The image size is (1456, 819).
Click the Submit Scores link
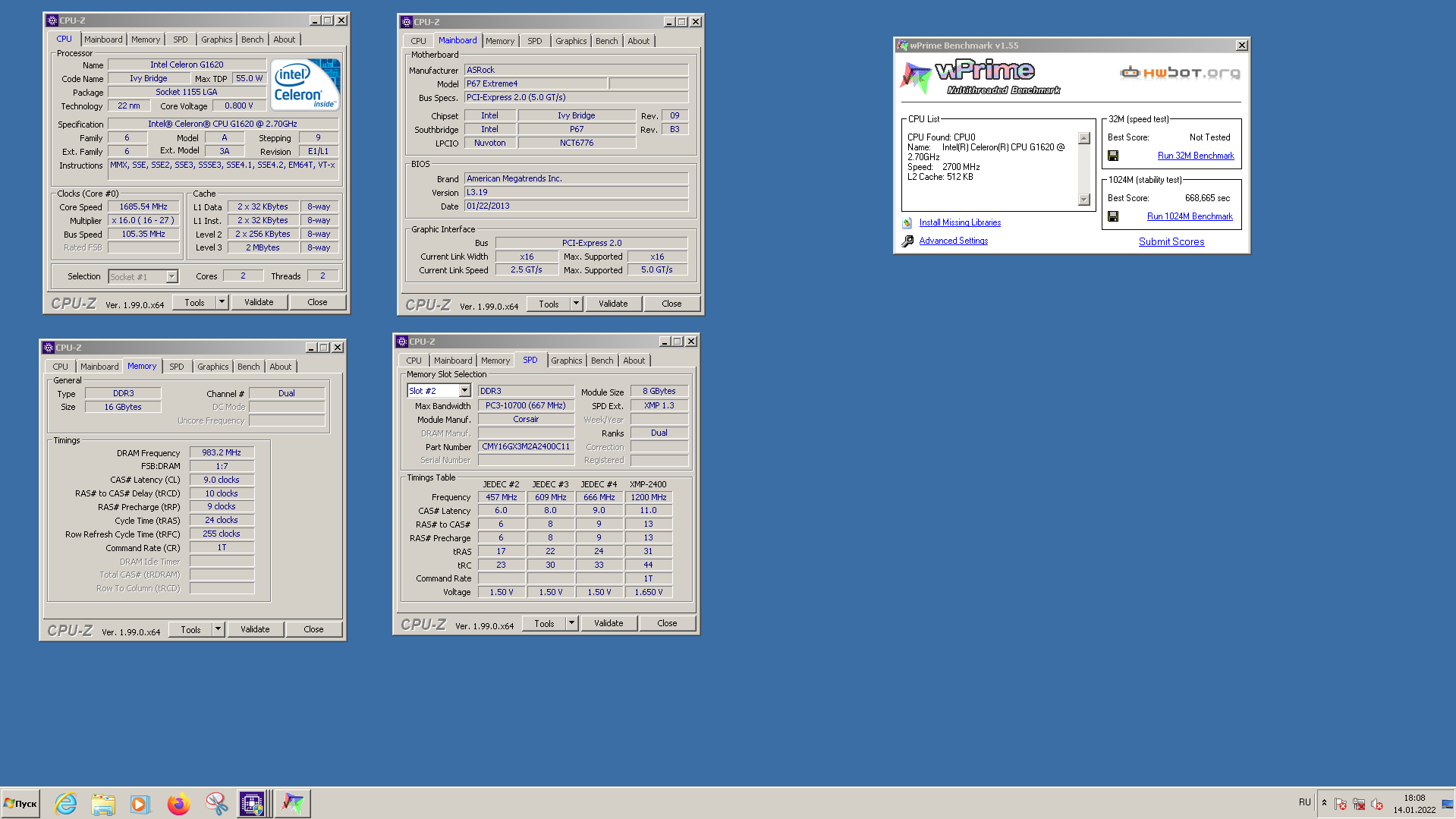(x=1171, y=241)
